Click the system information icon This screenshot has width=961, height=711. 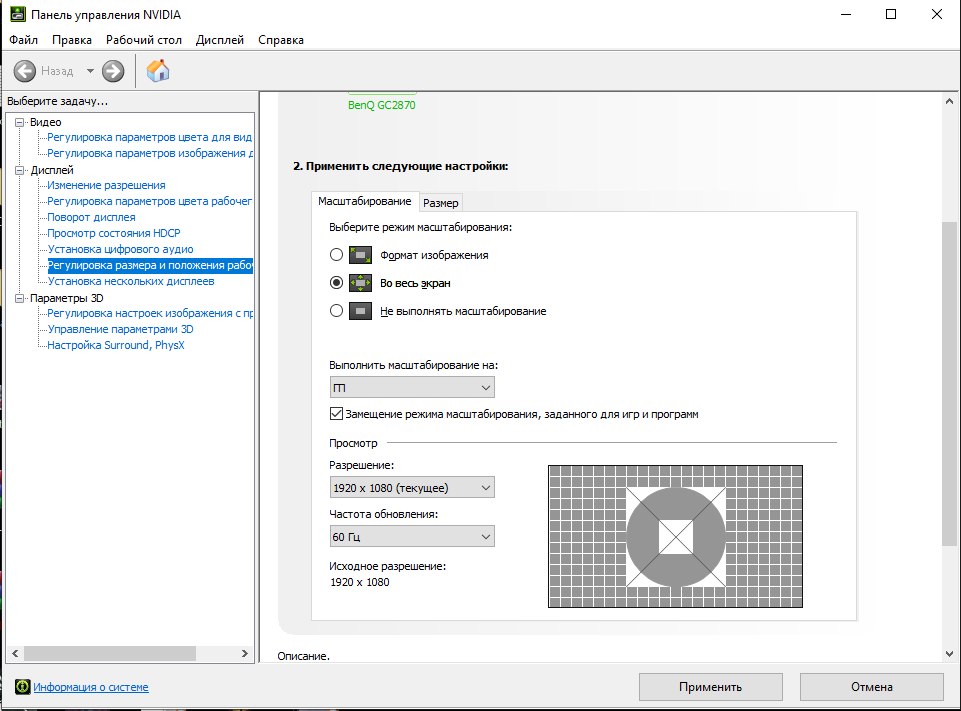(x=22, y=687)
